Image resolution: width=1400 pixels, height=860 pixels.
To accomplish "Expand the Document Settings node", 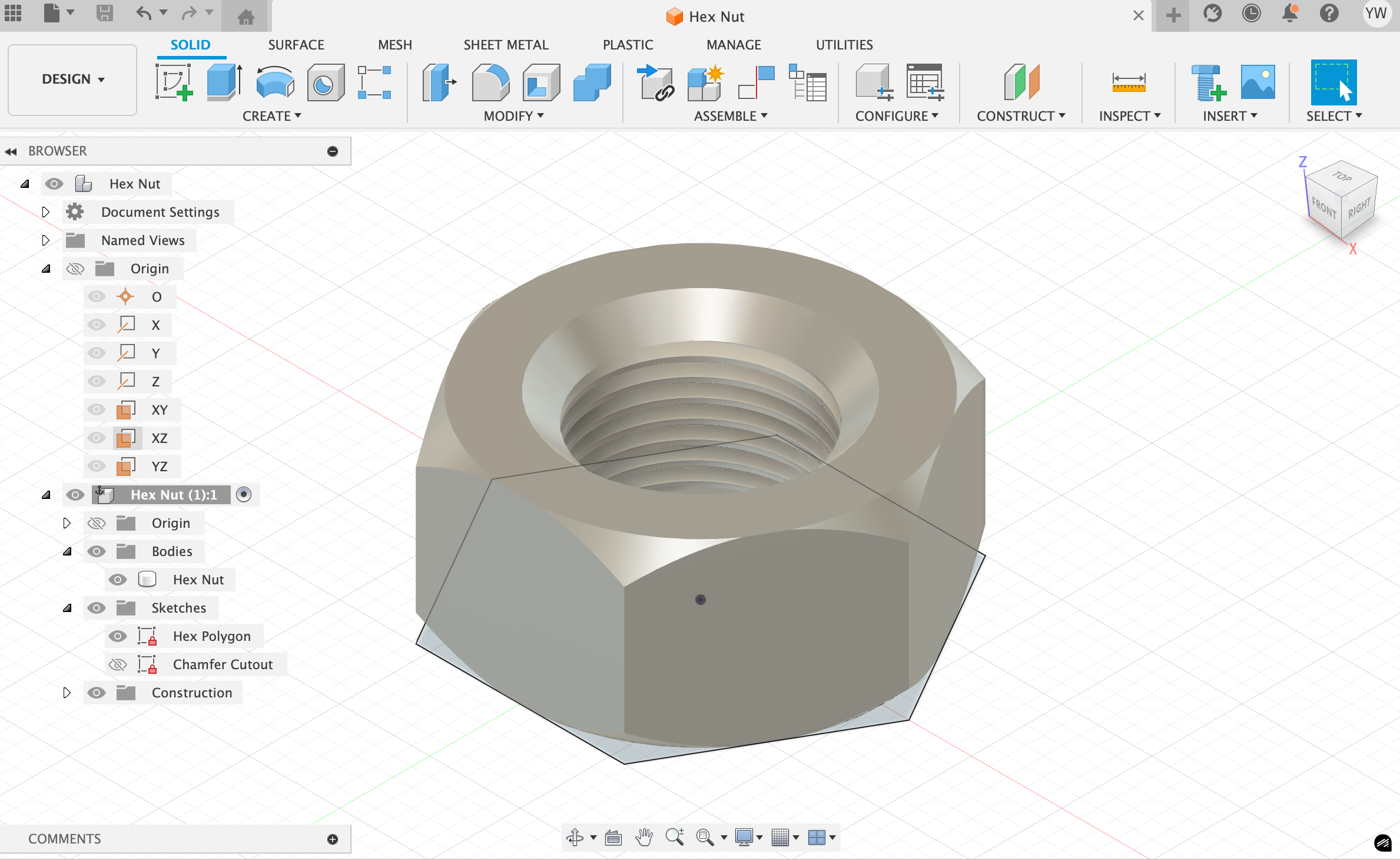I will click(45, 212).
